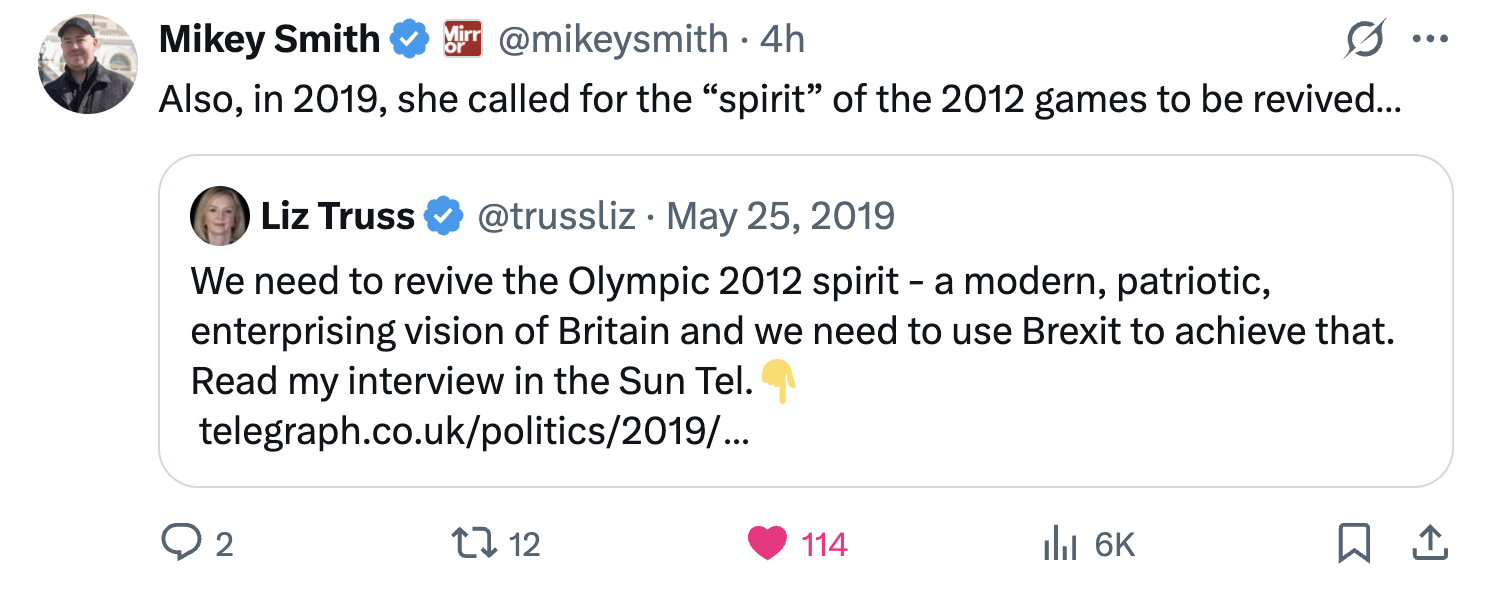
Task: Click the Mirror affiliation badge
Action: (462, 39)
